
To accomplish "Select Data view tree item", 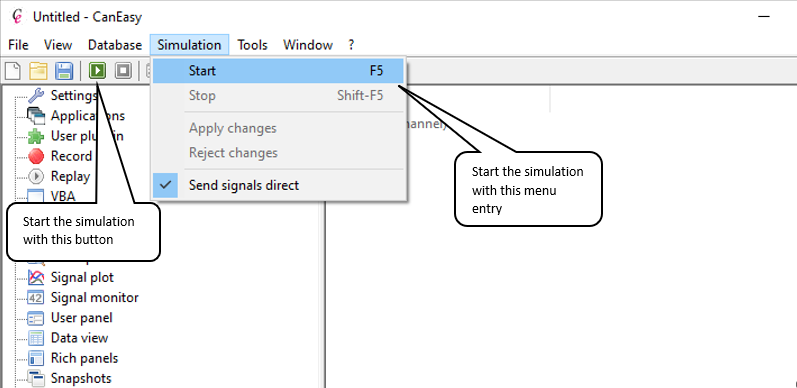I will (79, 338).
